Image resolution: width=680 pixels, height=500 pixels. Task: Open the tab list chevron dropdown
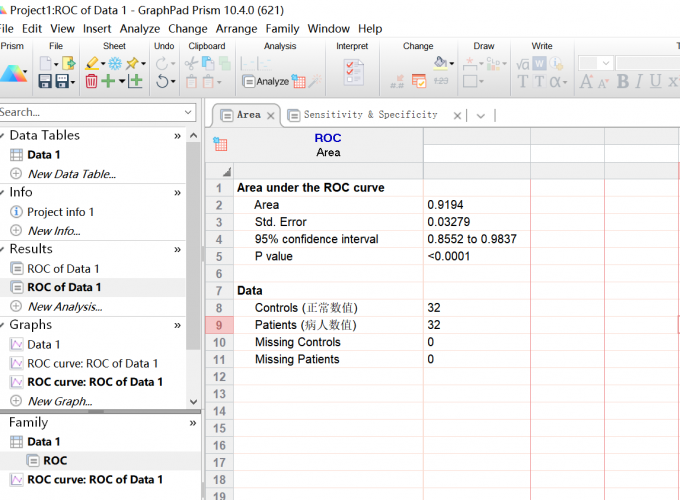tap(481, 116)
